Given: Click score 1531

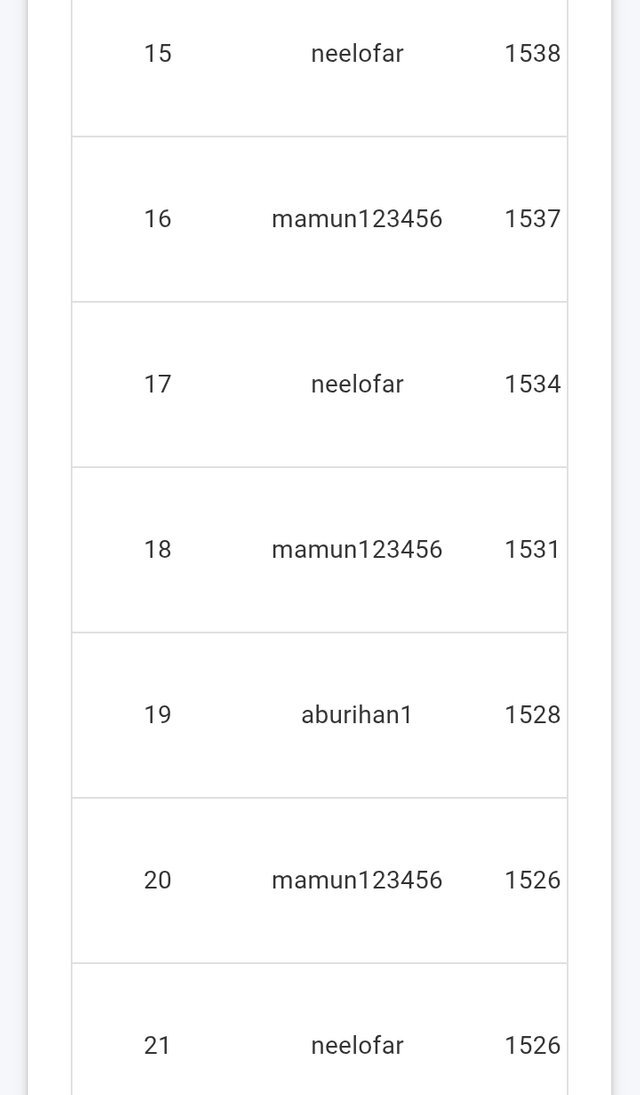Looking at the screenshot, I should 532,550.
